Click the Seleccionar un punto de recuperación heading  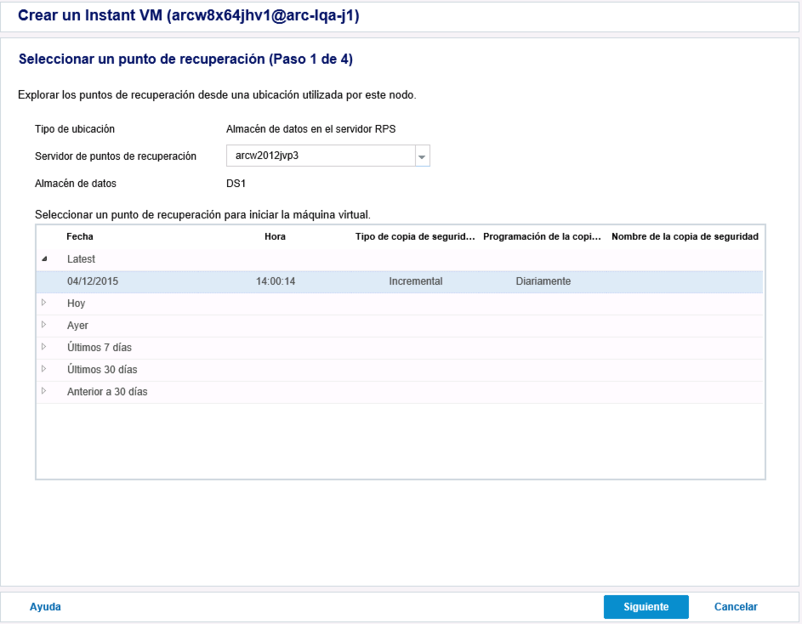186,59
